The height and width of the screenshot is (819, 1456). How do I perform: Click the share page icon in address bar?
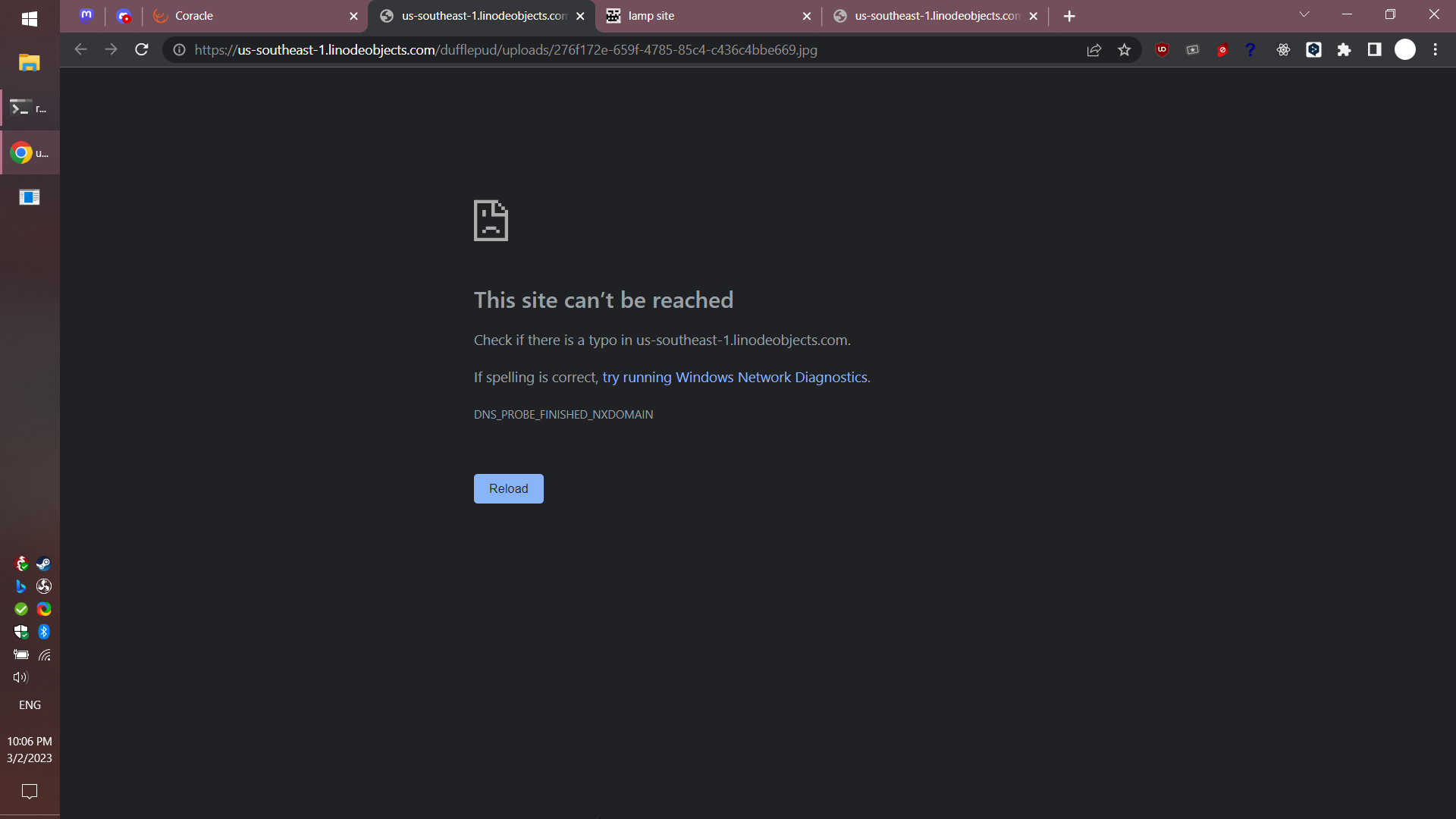1094,50
